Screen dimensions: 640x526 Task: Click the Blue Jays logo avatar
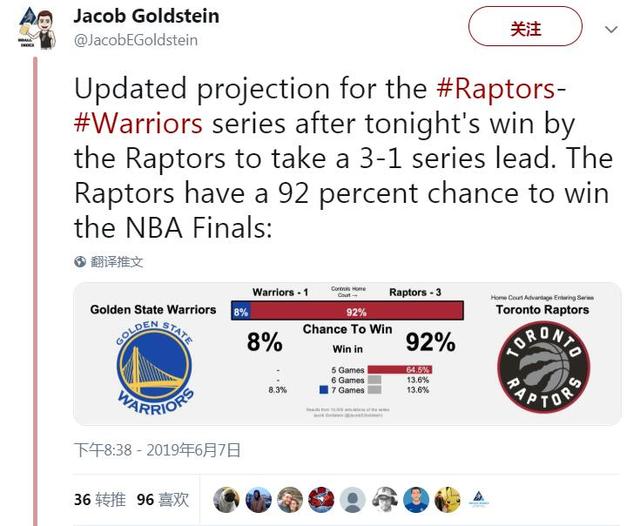pos(321,499)
